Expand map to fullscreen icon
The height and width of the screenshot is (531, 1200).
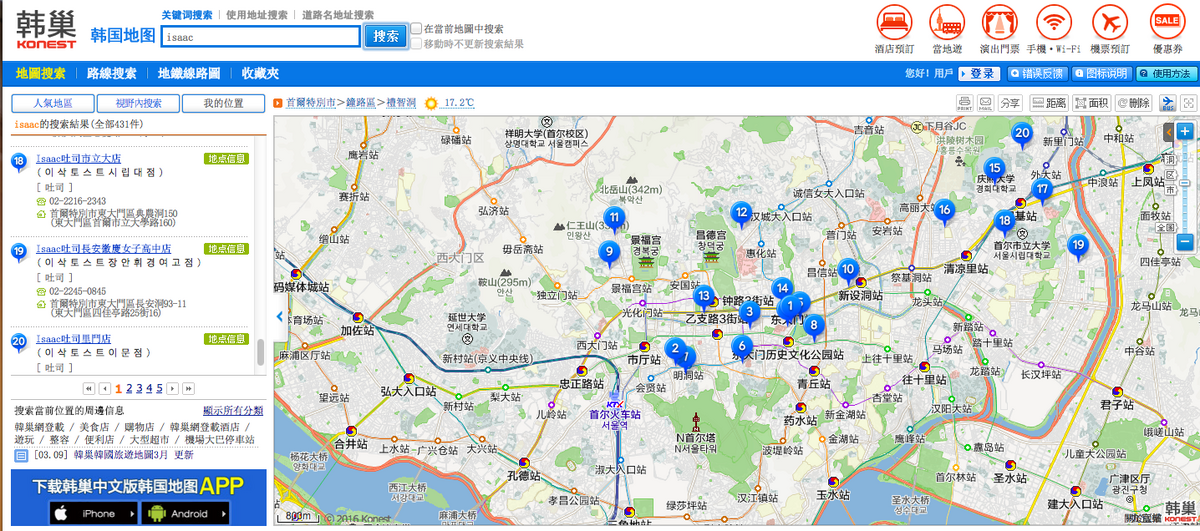pos(1189,103)
